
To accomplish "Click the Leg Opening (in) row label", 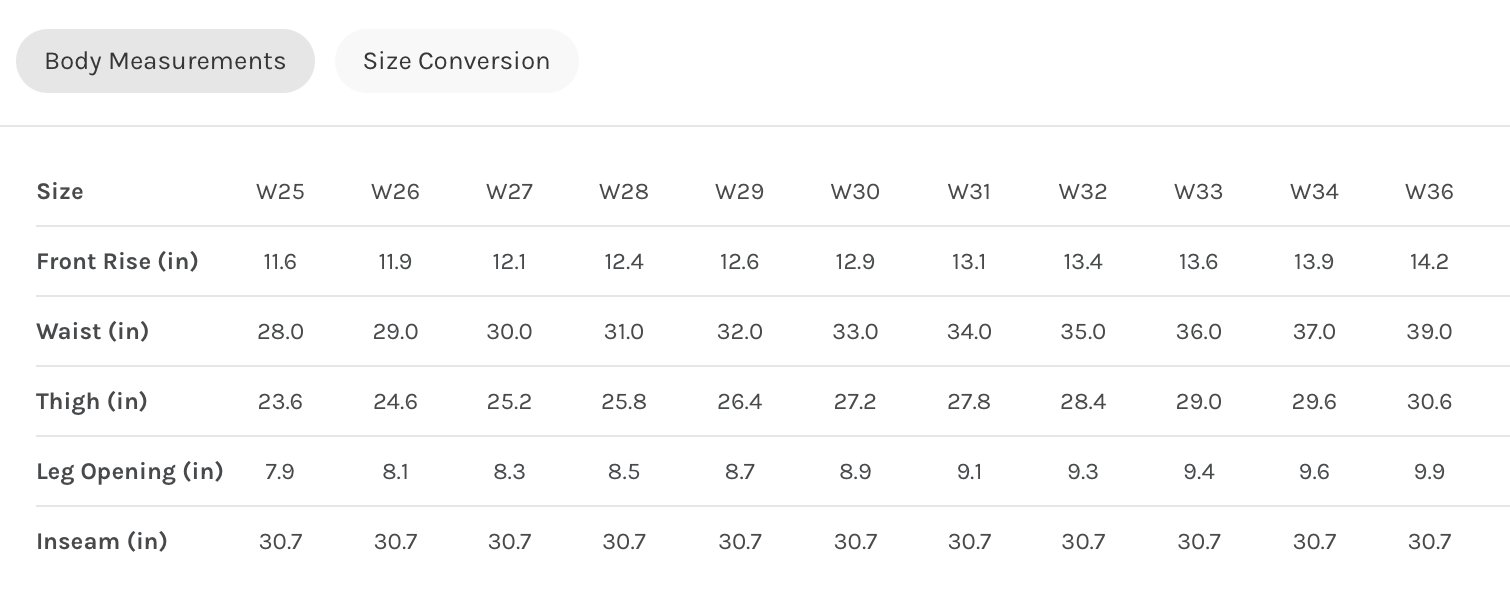I will coord(129,471).
